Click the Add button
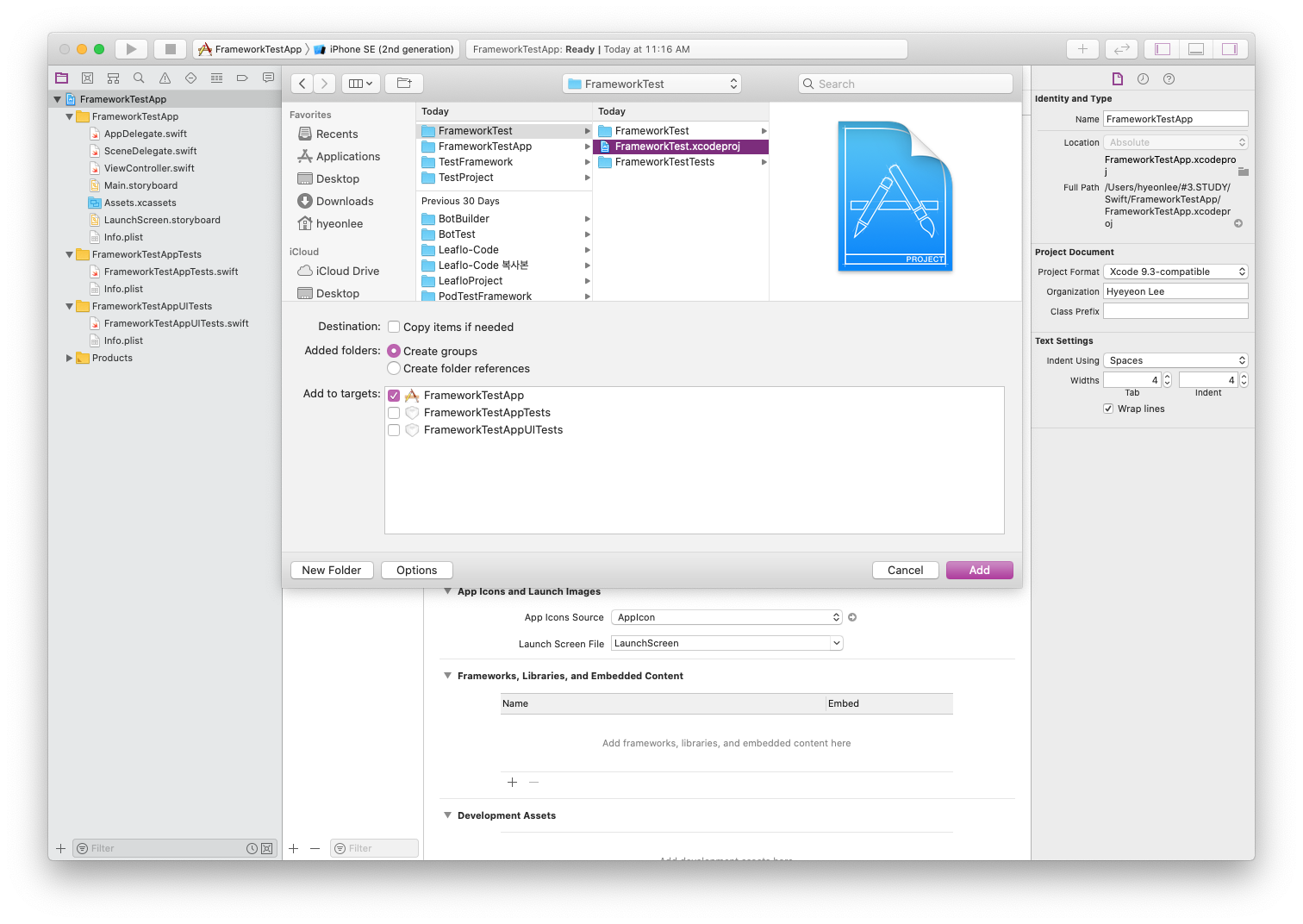 tap(979, 570)
